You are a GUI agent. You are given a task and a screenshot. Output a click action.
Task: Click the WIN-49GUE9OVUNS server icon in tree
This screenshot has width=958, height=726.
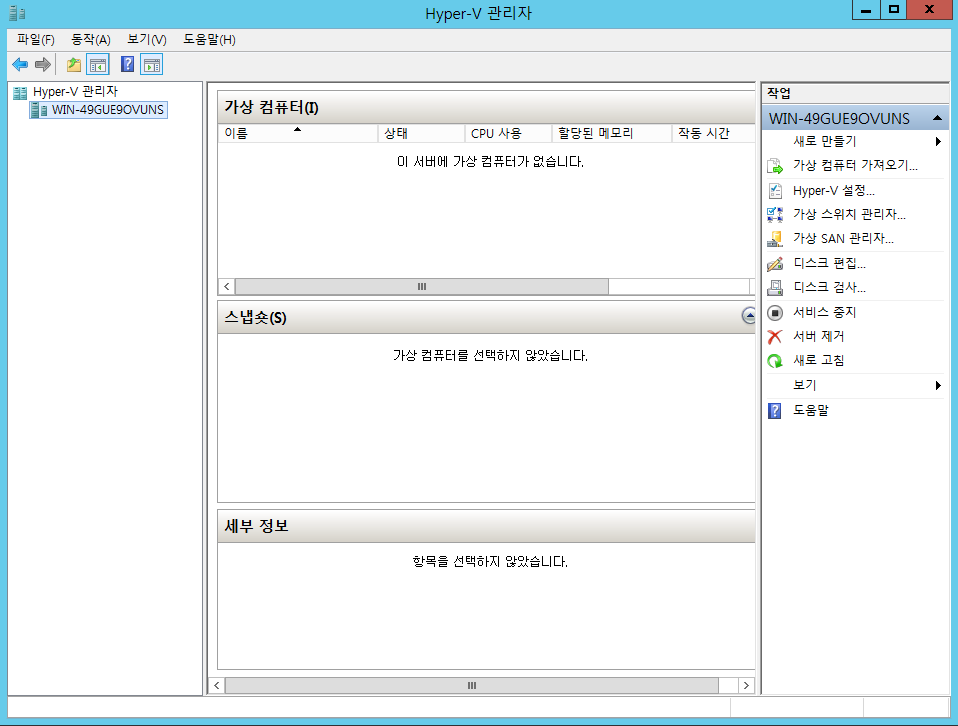pyautogui.click(x=39, y=110)
